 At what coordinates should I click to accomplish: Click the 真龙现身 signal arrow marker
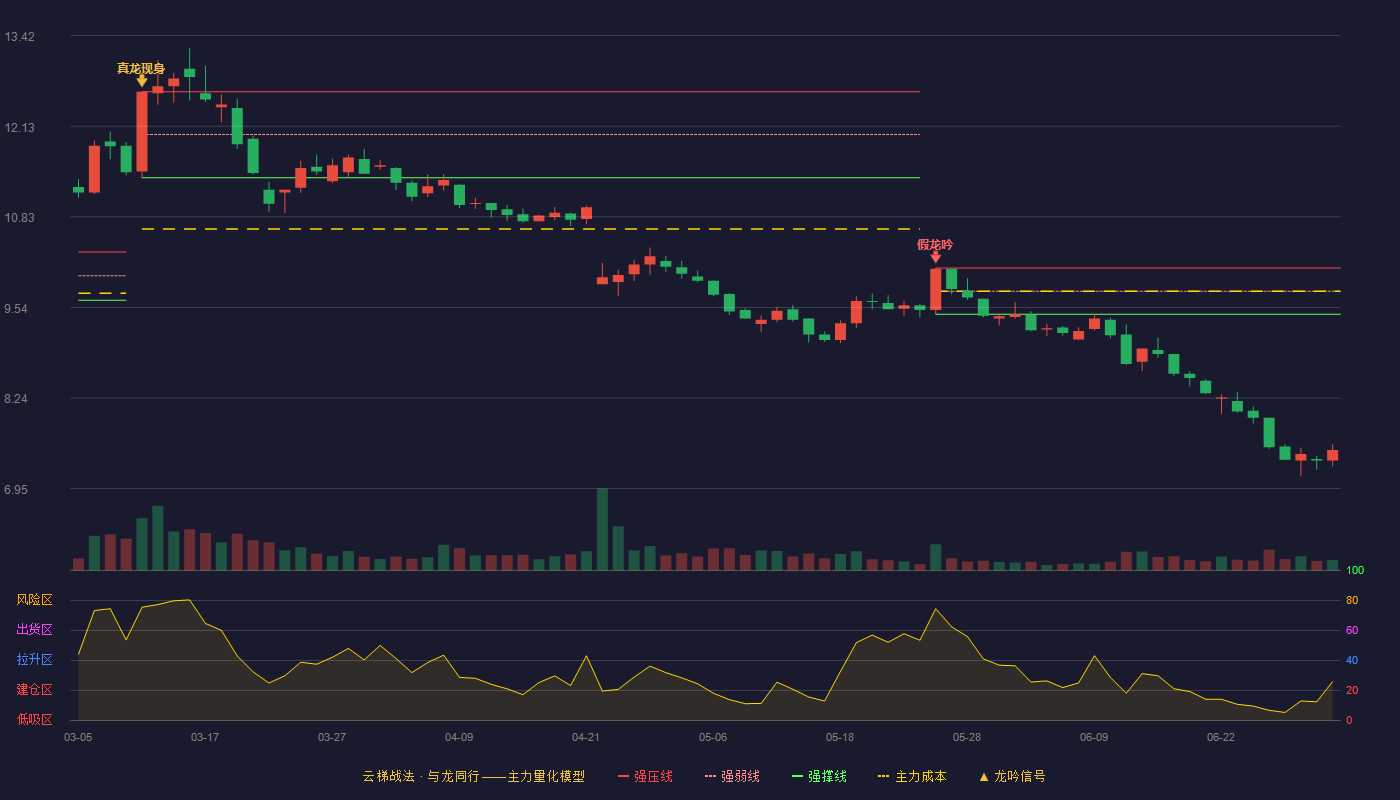(x=142, y=81)
